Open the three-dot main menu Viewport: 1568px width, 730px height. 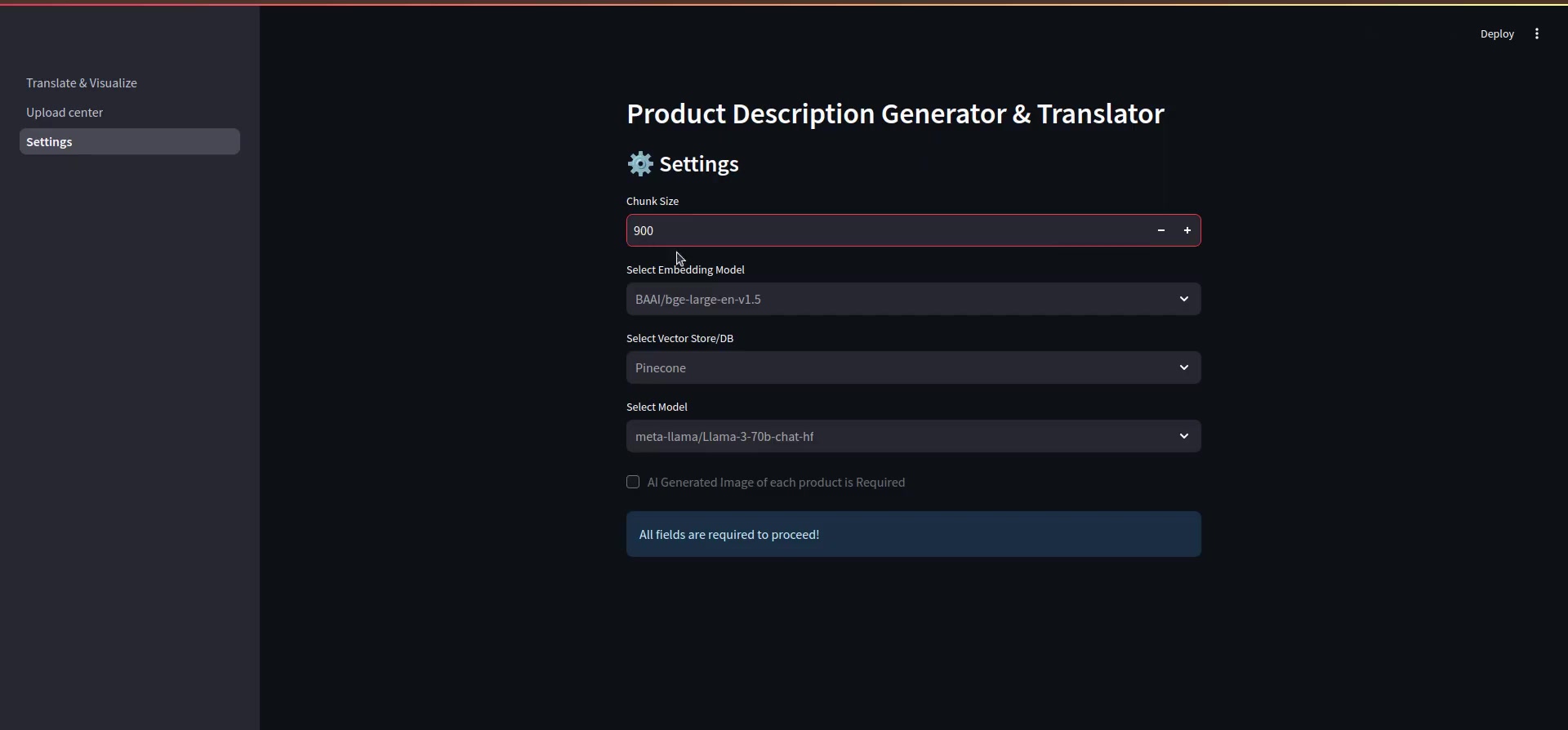1537,34
